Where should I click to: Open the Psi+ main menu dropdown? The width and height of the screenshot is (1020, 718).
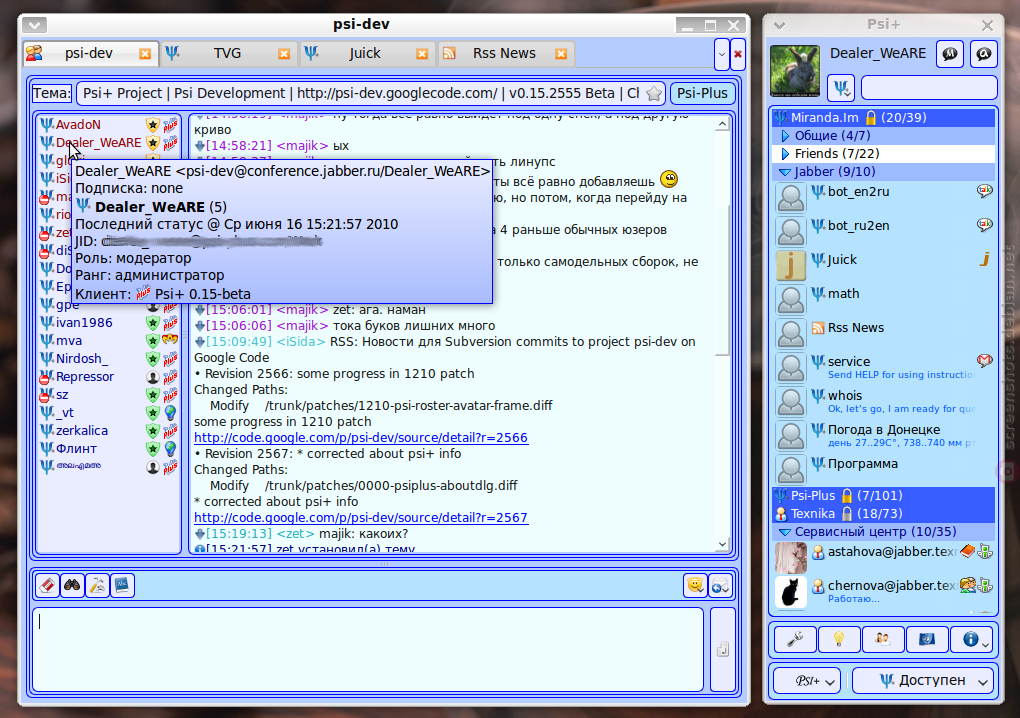tap(807, 681)
